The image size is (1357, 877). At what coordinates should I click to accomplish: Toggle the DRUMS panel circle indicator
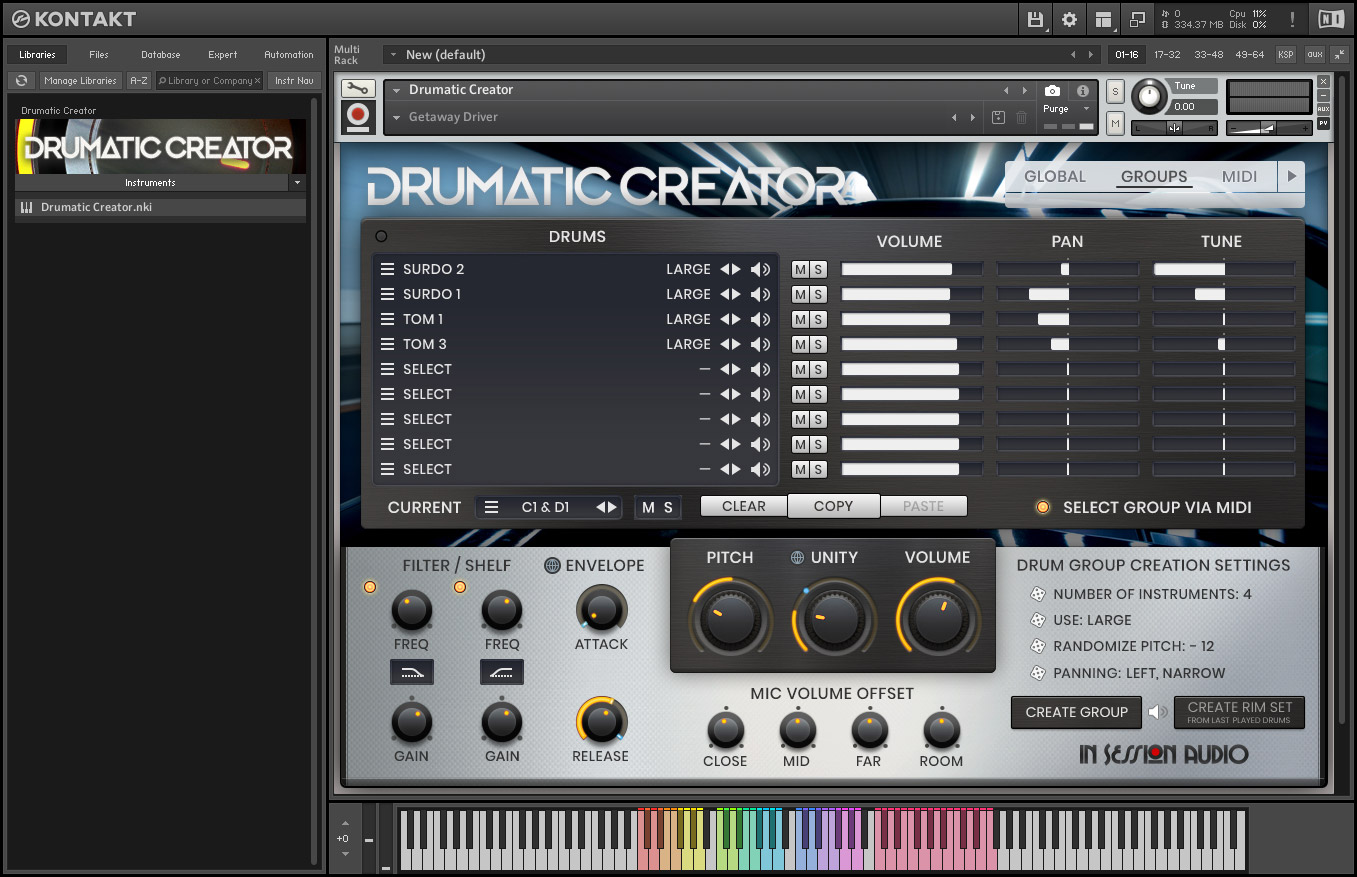[x=381, y=237]
